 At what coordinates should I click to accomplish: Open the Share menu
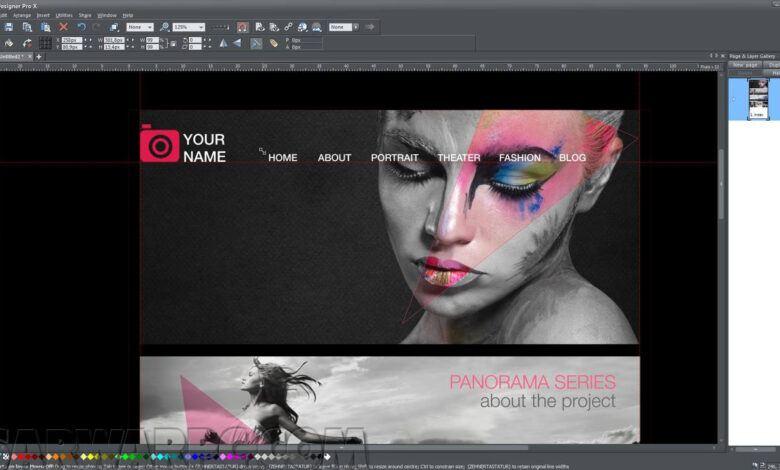(85, 15)
